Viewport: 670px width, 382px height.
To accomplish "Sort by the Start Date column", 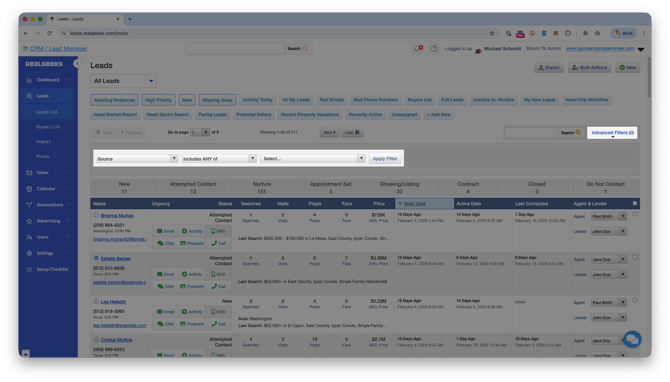I will pyautogui.click(x=414, y=204).
